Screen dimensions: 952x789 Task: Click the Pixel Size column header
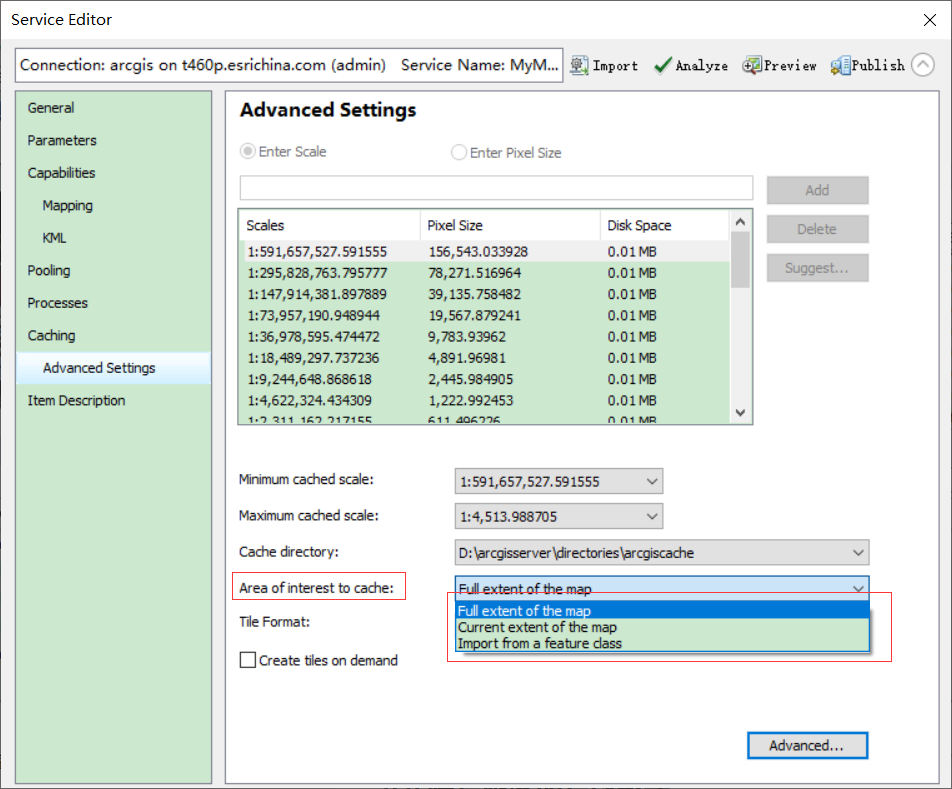[x=510, y=226]
